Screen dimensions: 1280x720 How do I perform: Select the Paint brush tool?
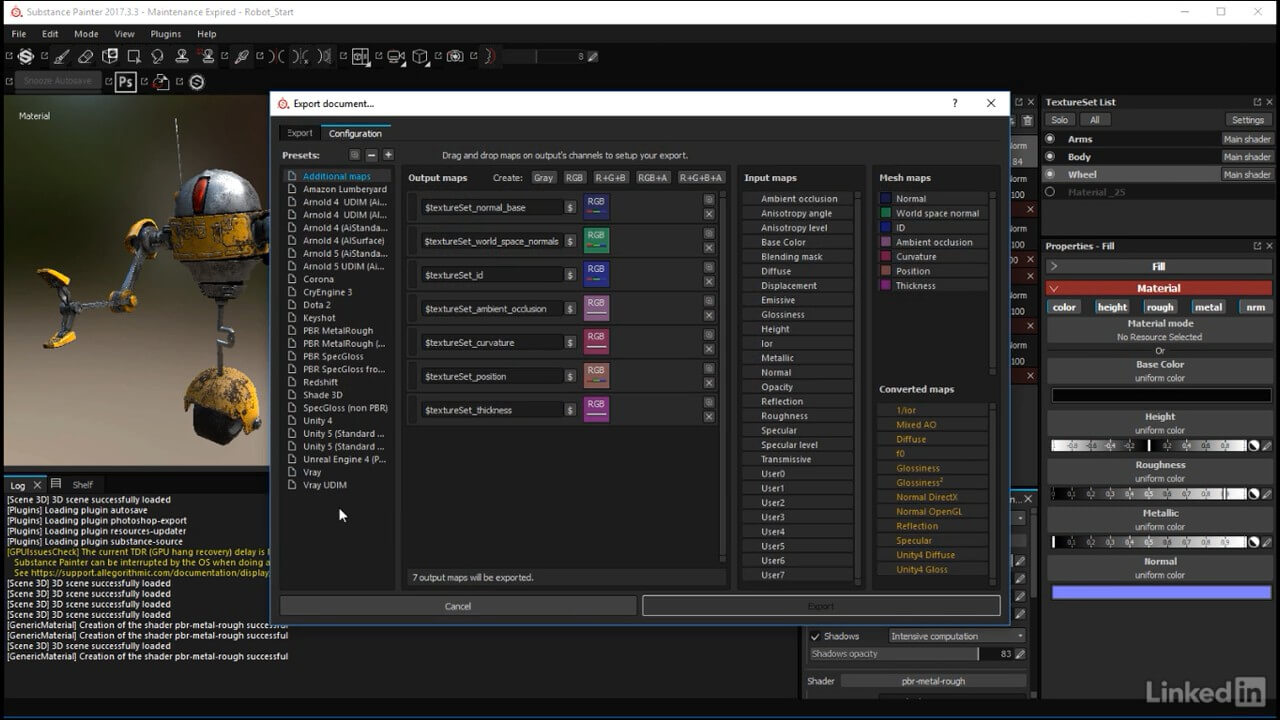62,57
